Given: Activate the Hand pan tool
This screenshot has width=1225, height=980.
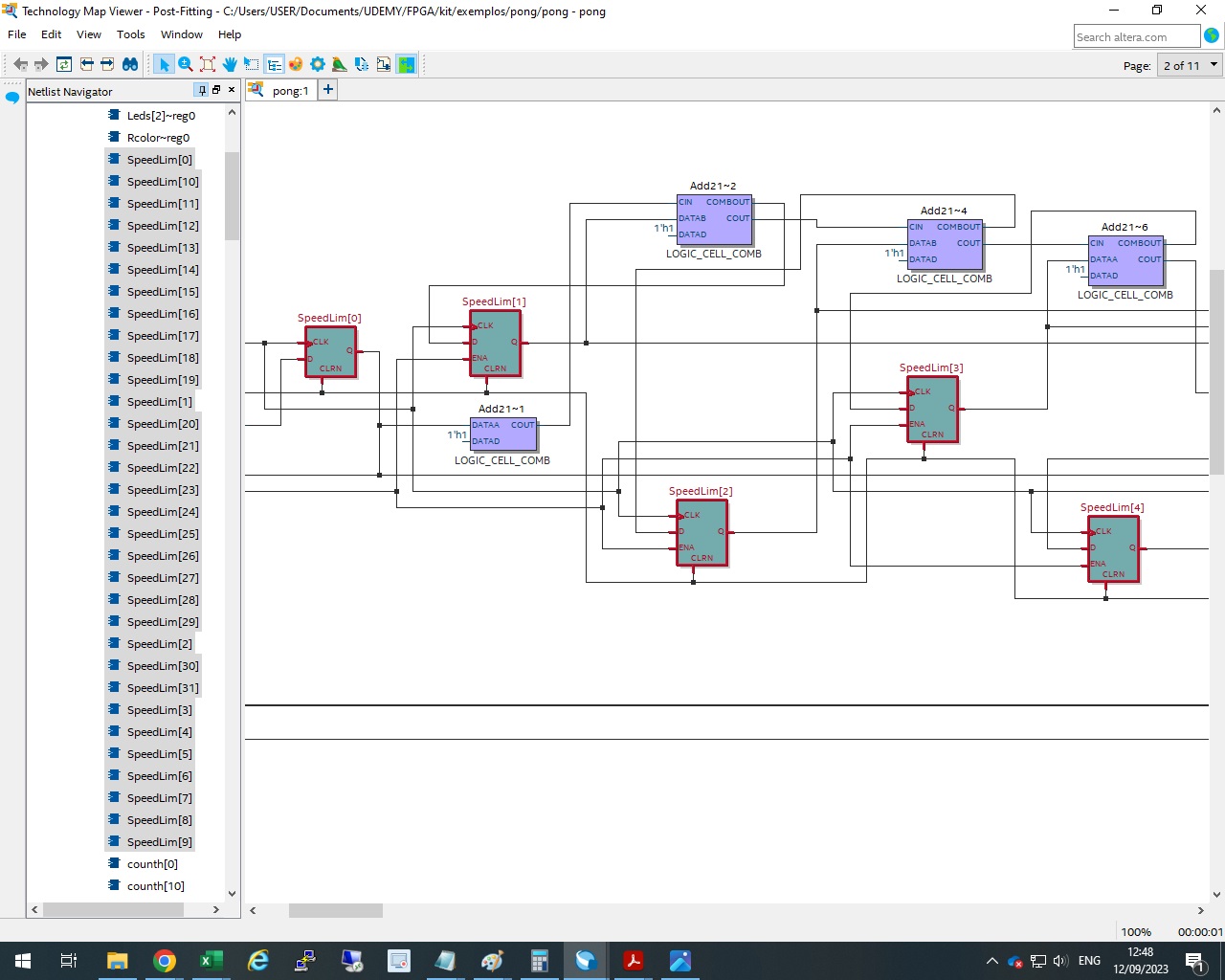Looking at the screenshot, I should [x=230, y=64].
